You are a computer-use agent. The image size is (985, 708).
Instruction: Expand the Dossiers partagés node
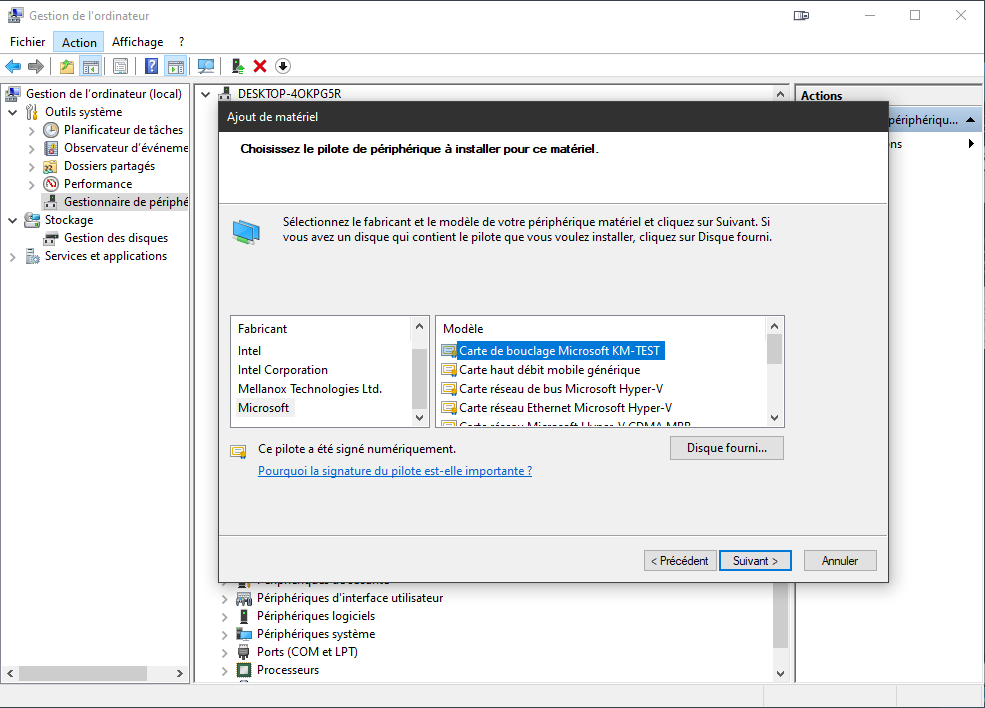[x=31, y=166]
